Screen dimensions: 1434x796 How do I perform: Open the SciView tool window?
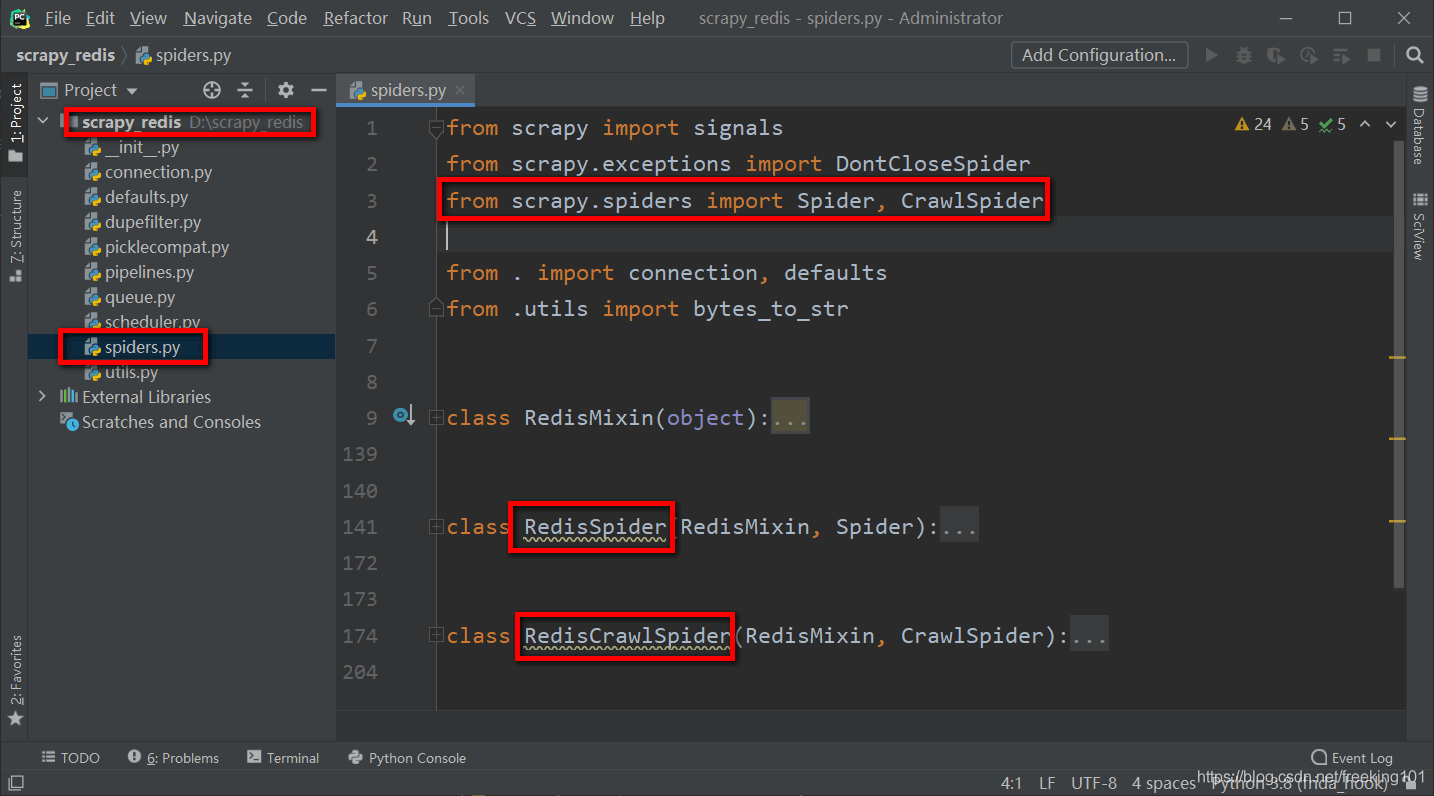click(x=1419, y=226)
